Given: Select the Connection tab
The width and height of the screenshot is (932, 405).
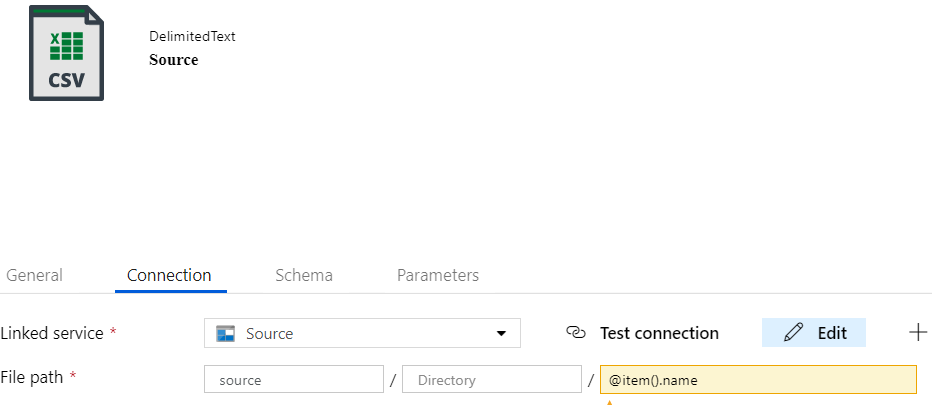Looking at the screenshot, I should (x=169, y=275).
